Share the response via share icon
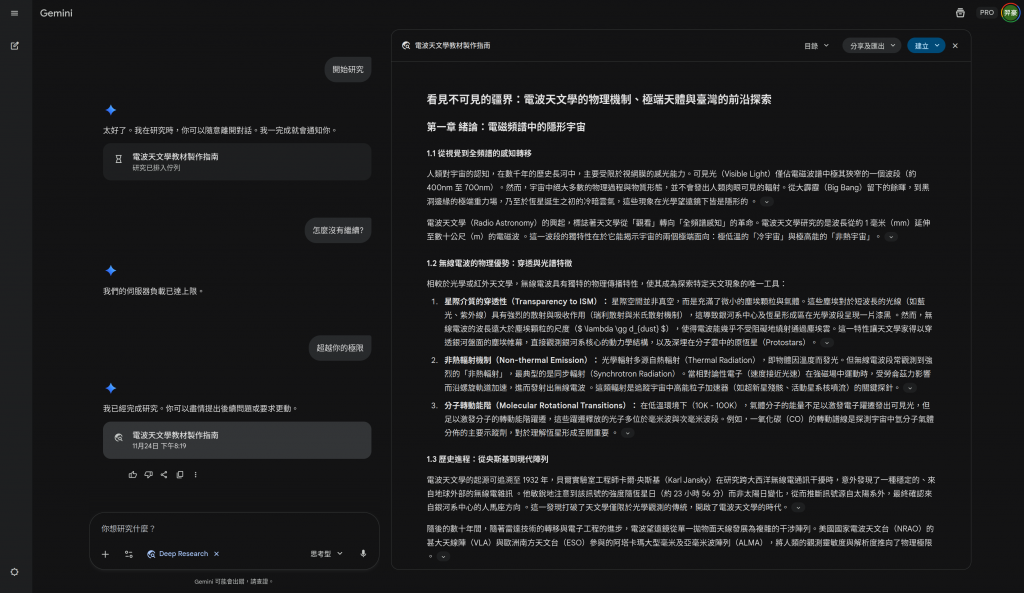 pos(164,475)
